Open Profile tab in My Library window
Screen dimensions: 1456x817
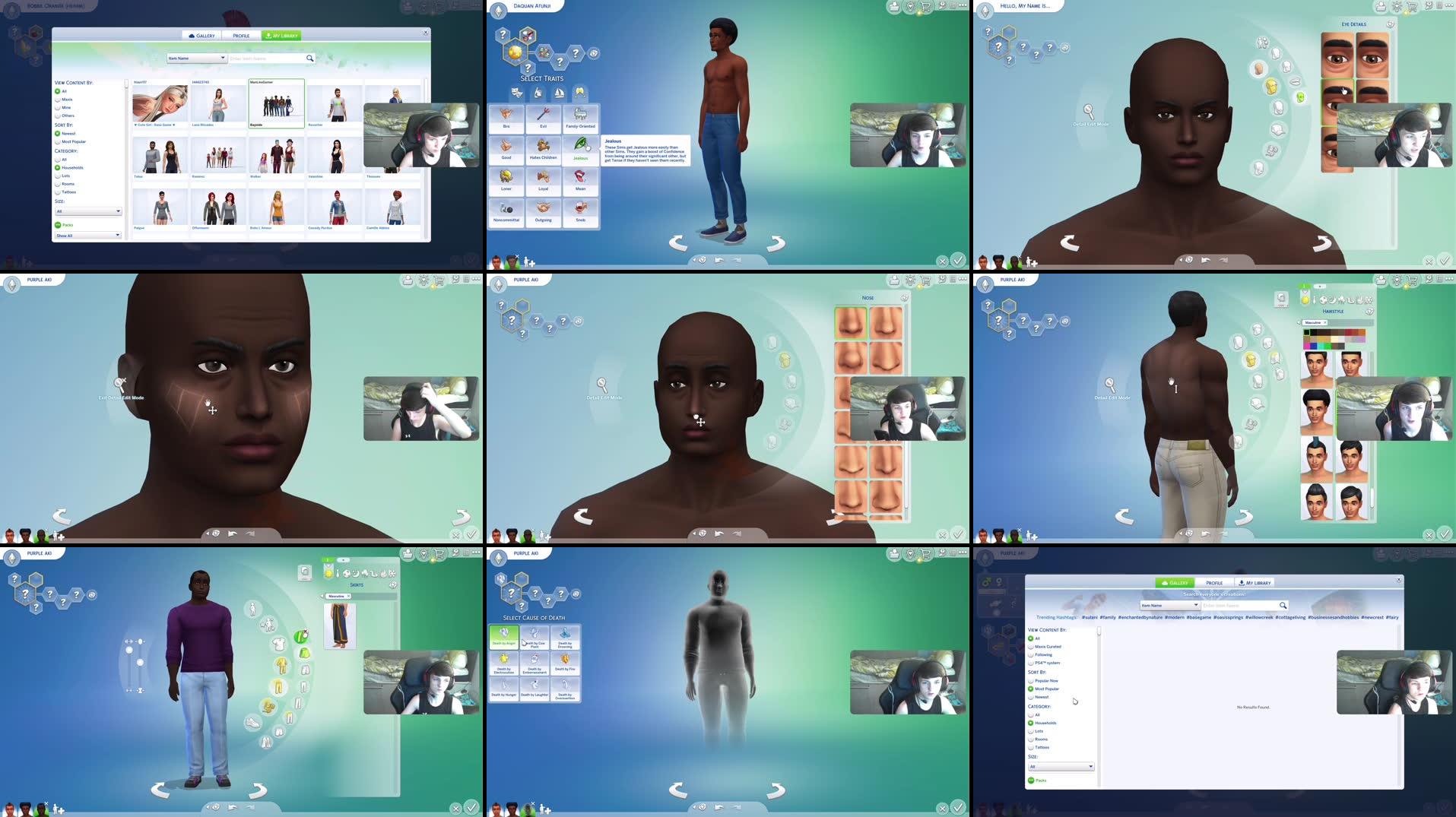[241, 36]
